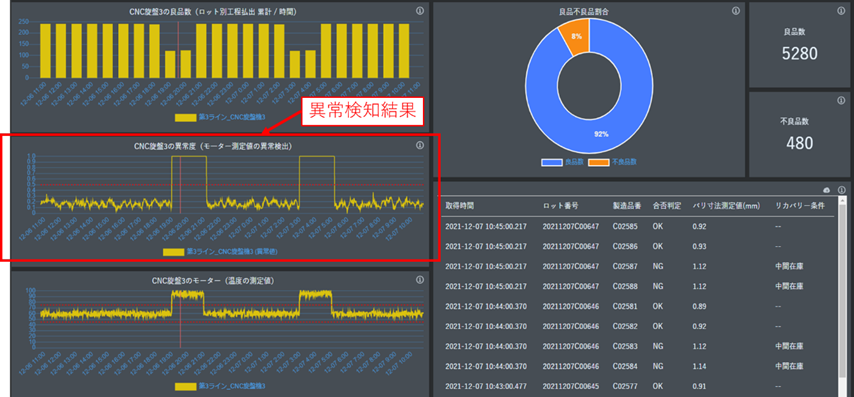854x397 pixels.
Task: Click measurement 1.14 in the C02584 row
Action: tap(699, 366)
